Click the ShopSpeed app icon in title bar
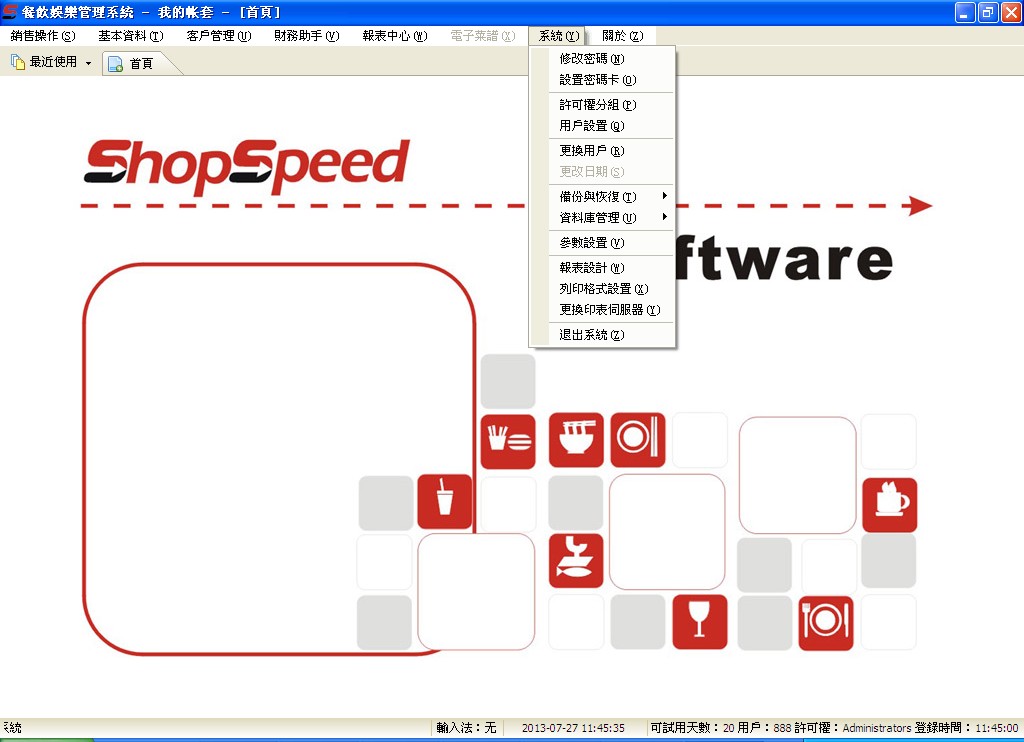Screen dimensions: 1024x742 [x=9, y=12]
